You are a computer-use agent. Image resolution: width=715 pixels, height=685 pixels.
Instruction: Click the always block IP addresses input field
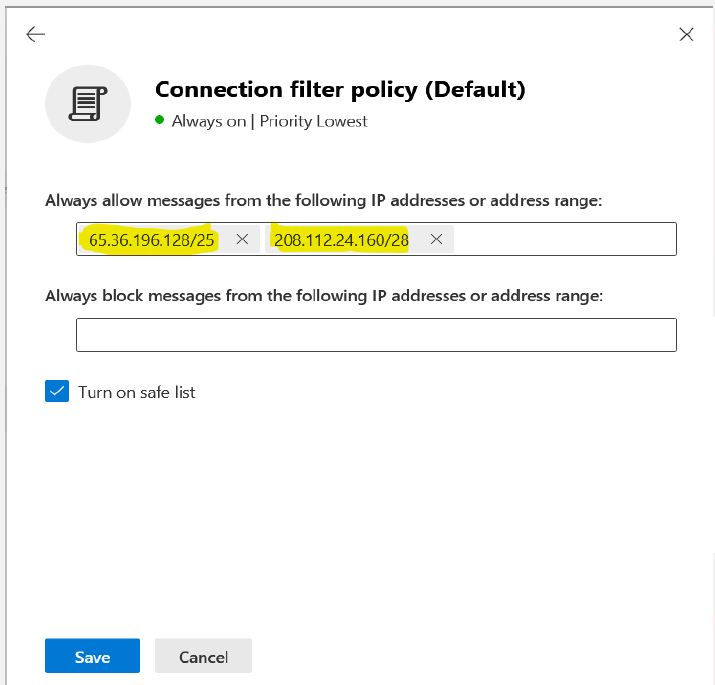click(x=376, y=335)
